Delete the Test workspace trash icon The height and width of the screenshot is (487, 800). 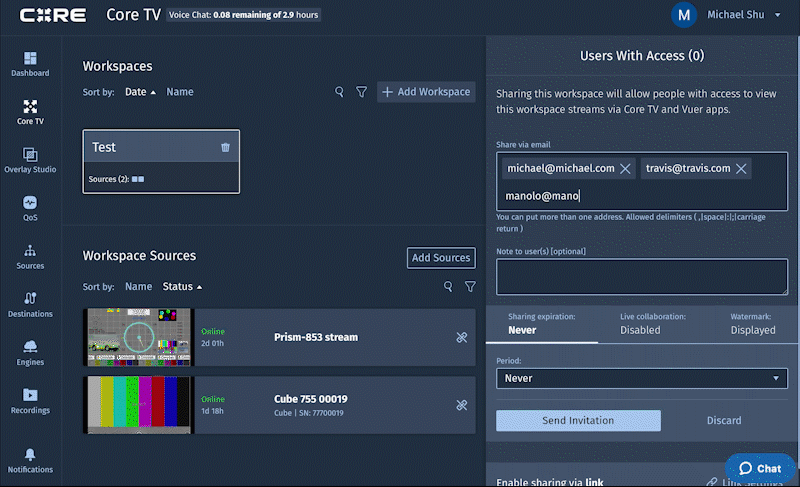pos(225,147)
